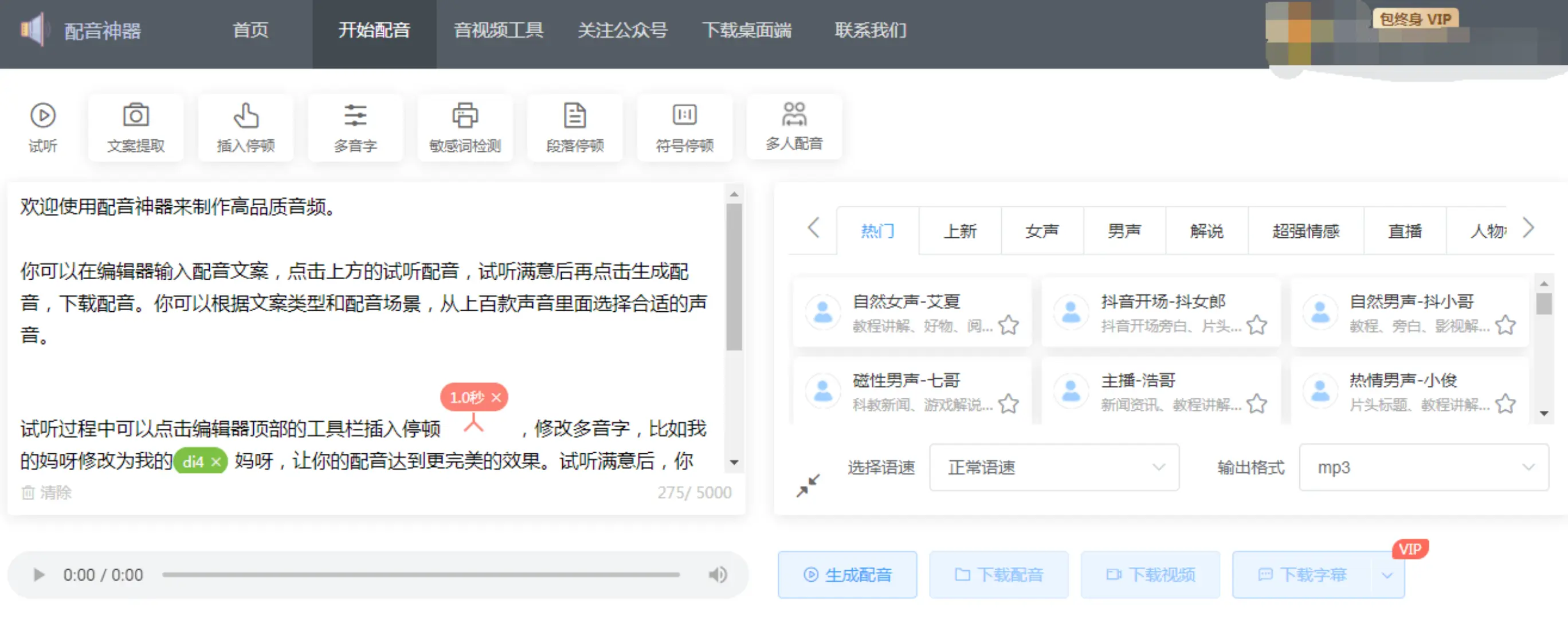Remove the 1.0秒 pause tag
Screen dimensions: 1568x623
(x=497, y=398)
